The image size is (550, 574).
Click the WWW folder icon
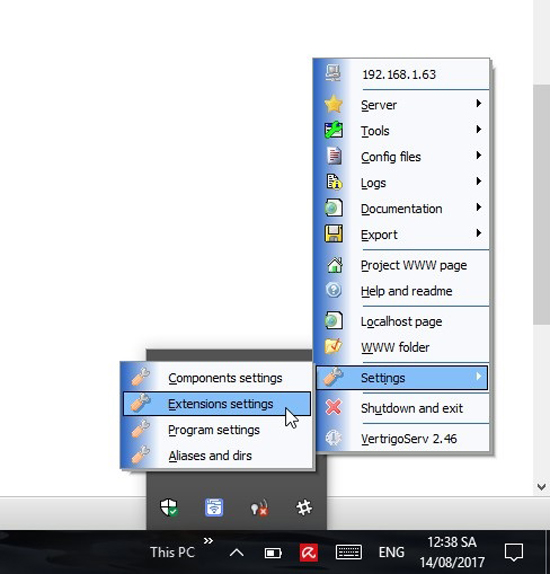(334, 347)
